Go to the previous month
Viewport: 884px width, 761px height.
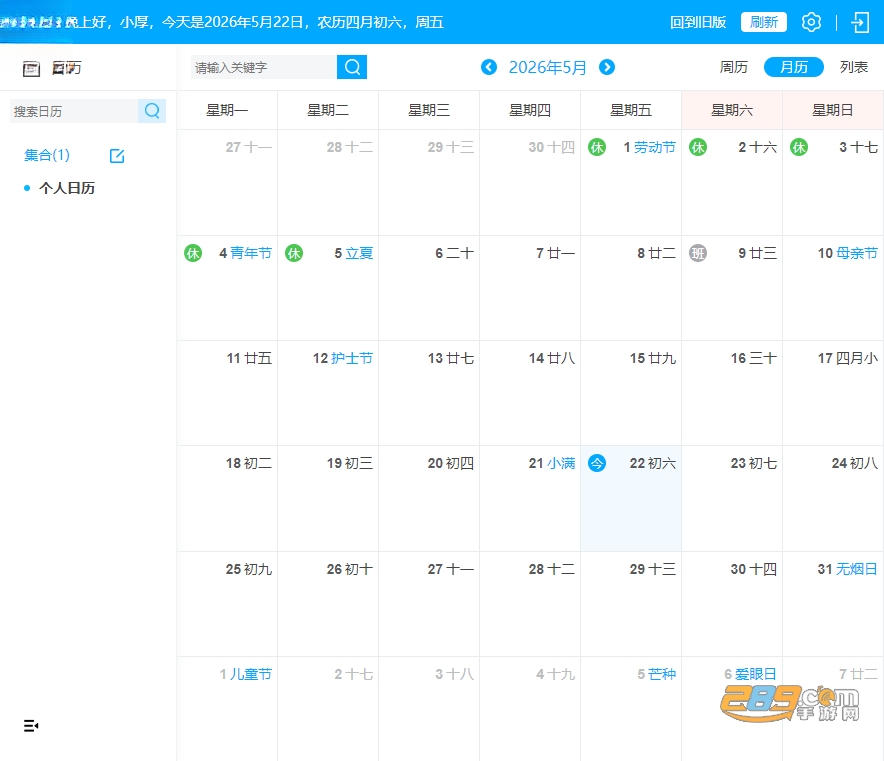489,67
